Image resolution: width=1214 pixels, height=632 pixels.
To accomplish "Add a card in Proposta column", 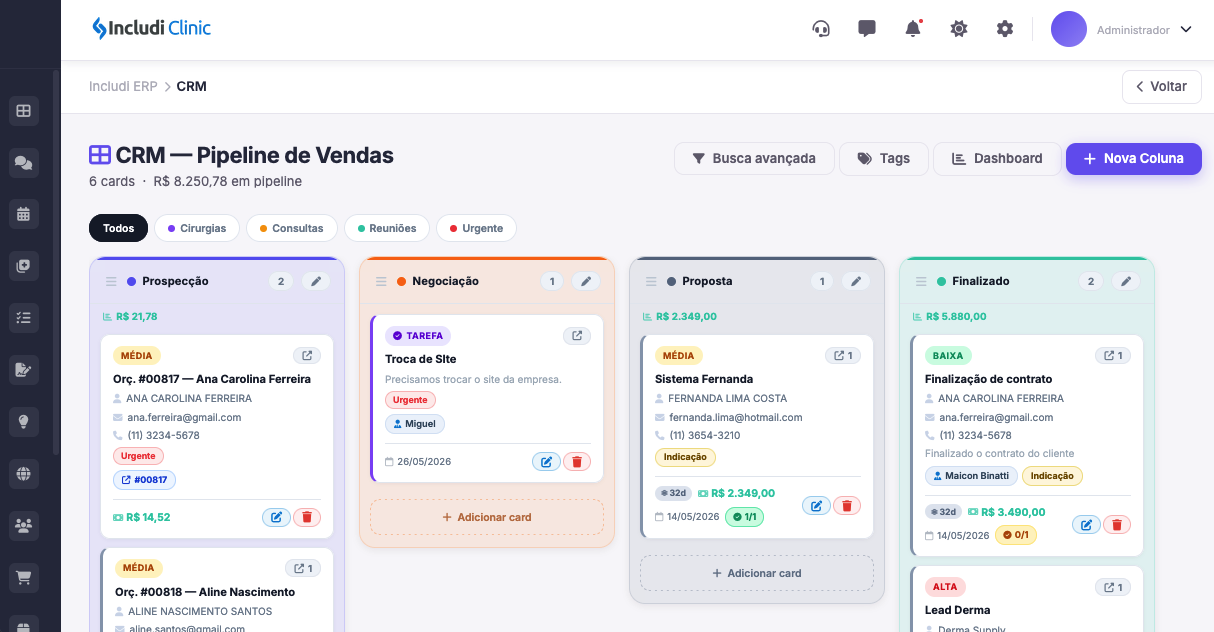I will point(757,573).
